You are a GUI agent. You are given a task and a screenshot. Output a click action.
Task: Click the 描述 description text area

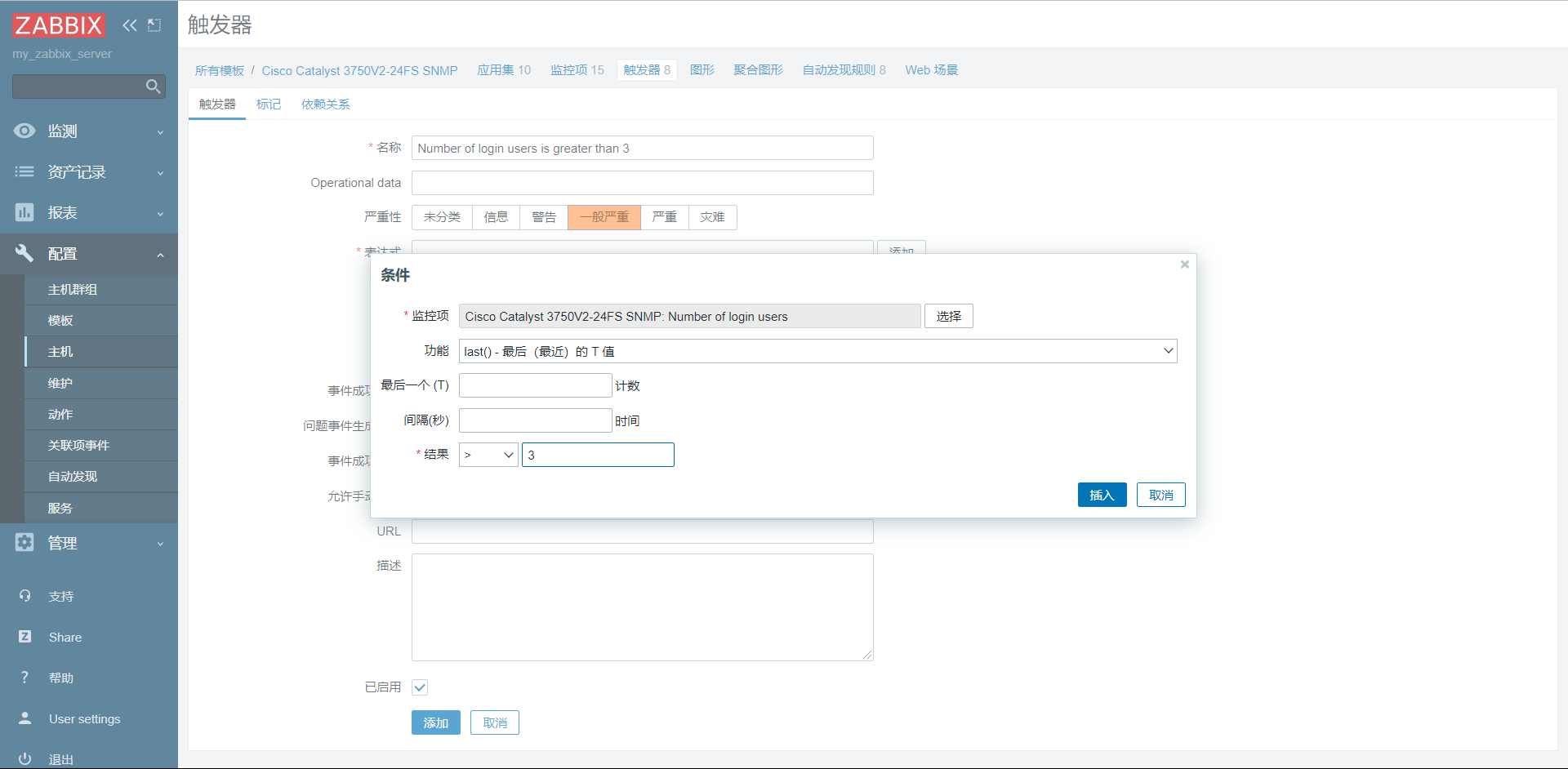643,607
